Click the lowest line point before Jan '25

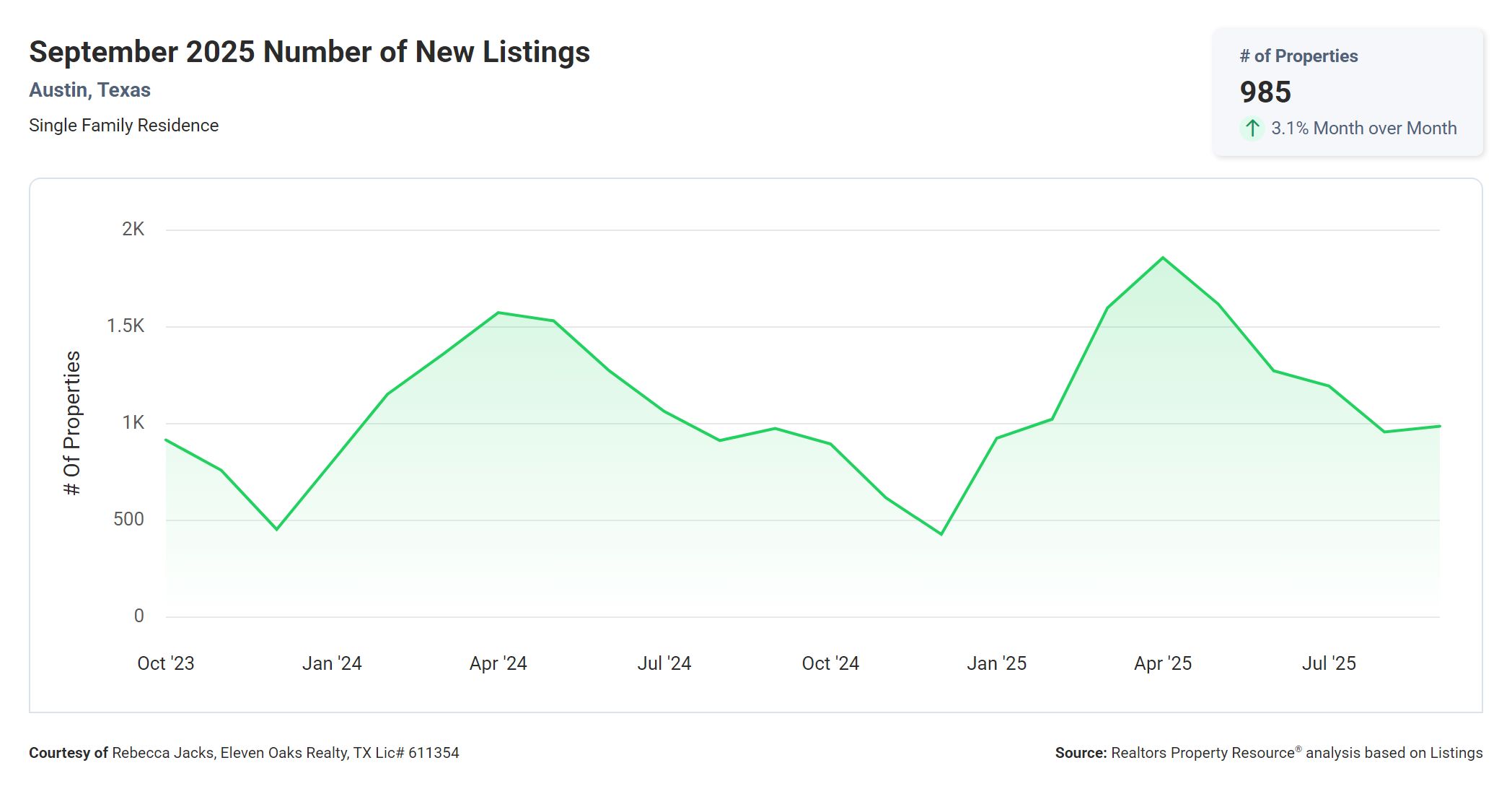point(941,534)
